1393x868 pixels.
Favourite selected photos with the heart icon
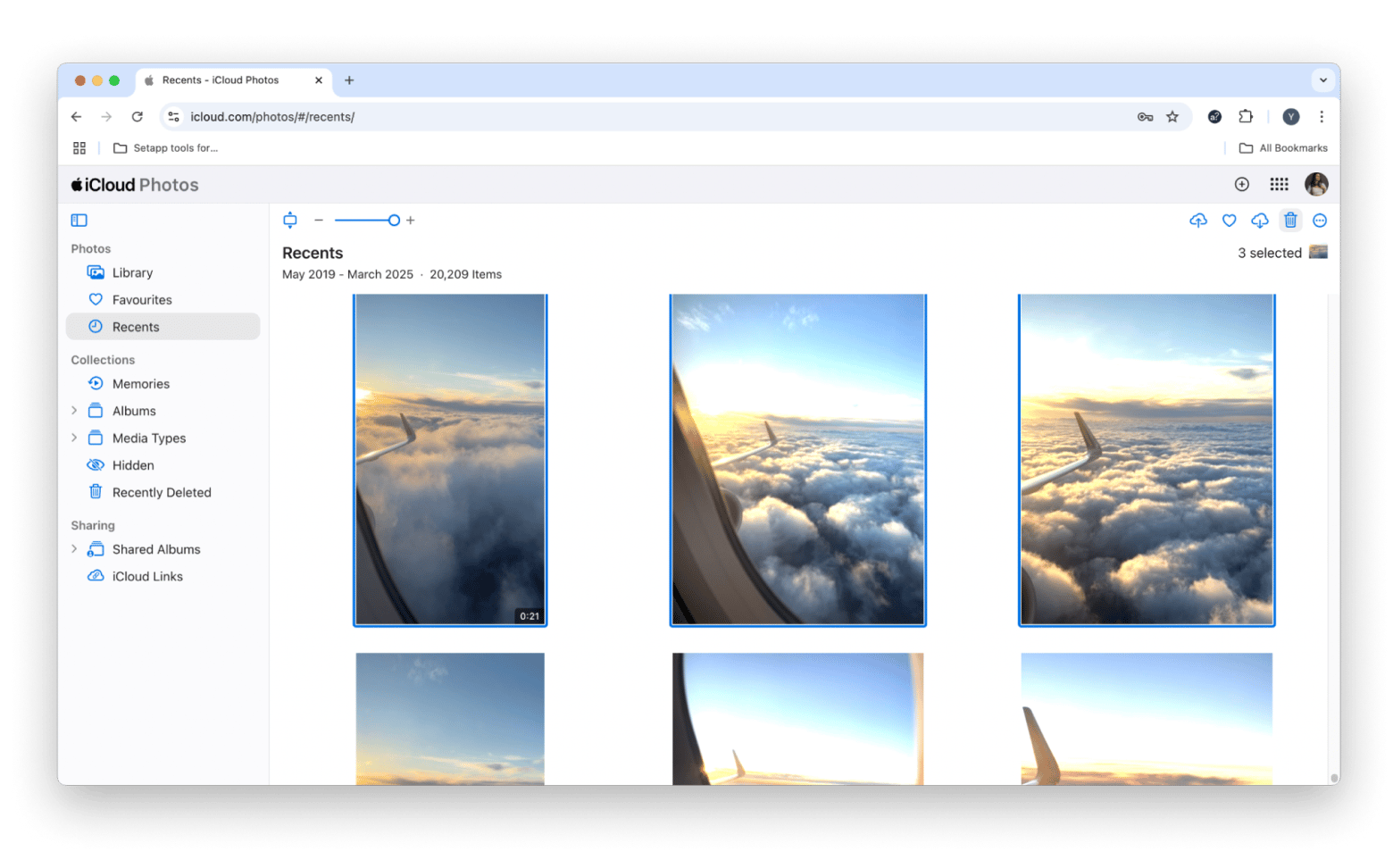tap(1229, 221)
